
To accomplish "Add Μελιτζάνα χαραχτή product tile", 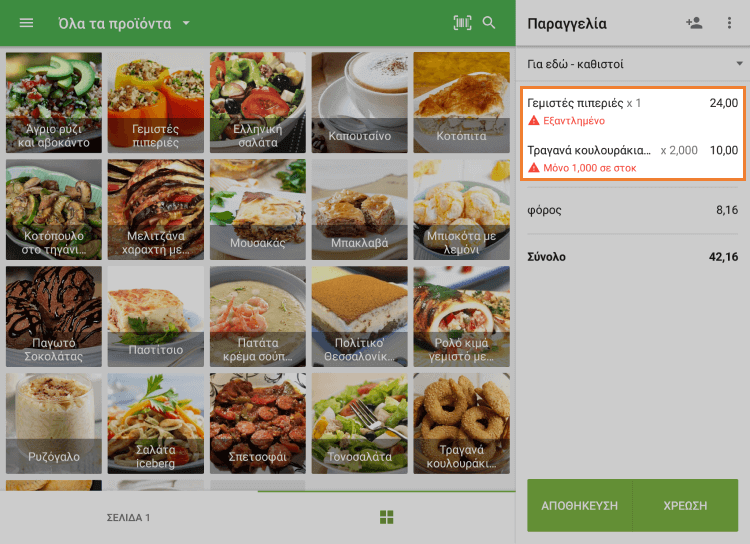I will [155, 210].
